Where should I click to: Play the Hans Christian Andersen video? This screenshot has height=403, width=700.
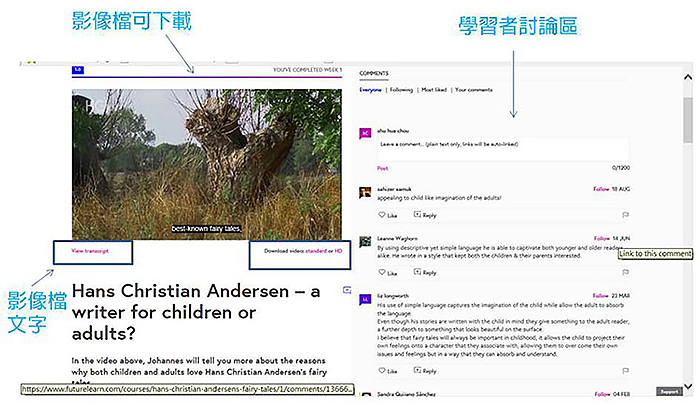207,164
